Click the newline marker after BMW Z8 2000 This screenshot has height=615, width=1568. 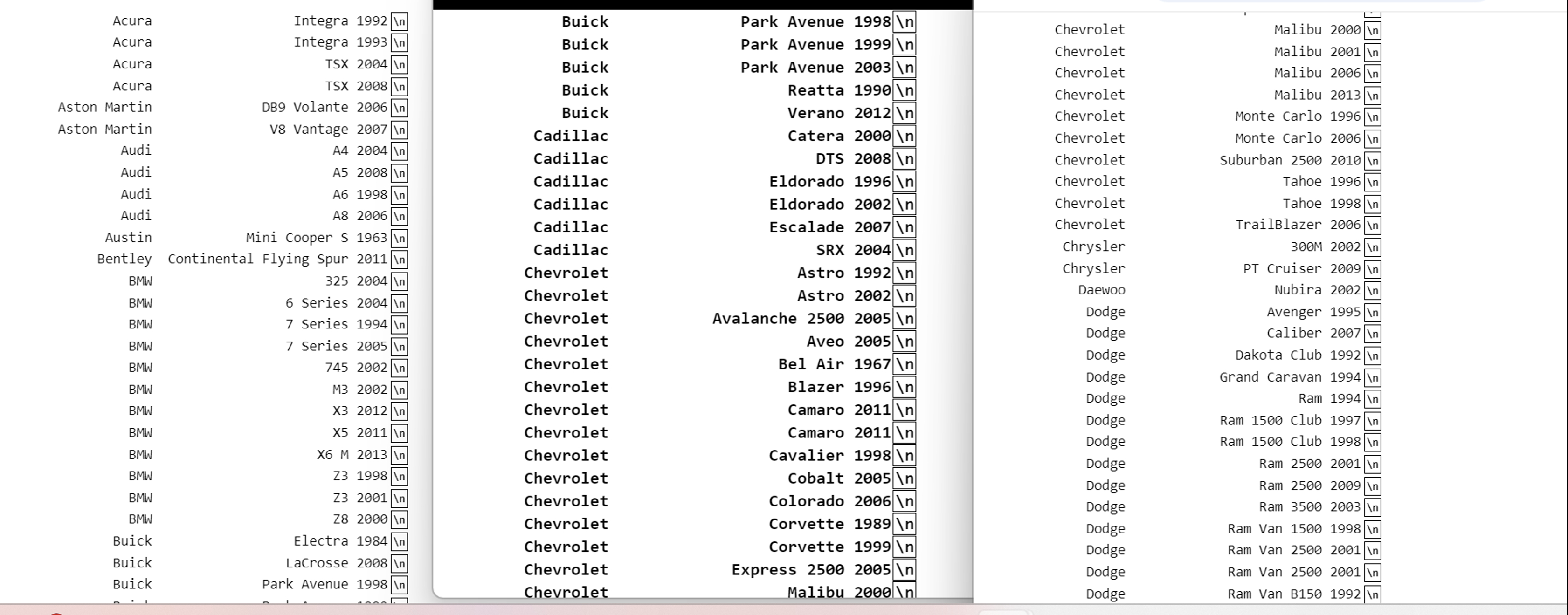click(399, 519)
